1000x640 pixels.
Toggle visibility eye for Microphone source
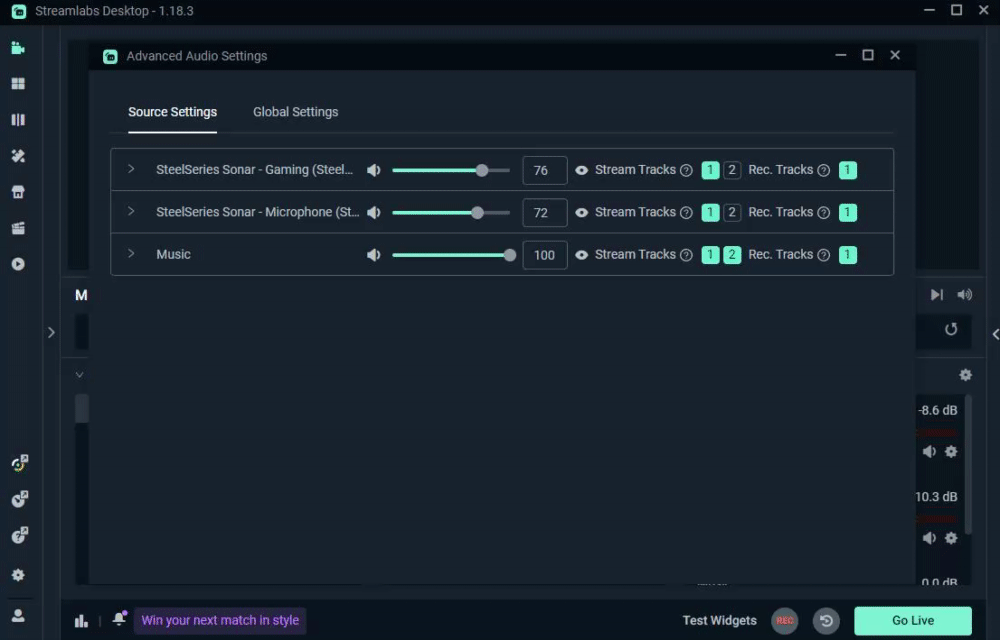click(581, 212)
